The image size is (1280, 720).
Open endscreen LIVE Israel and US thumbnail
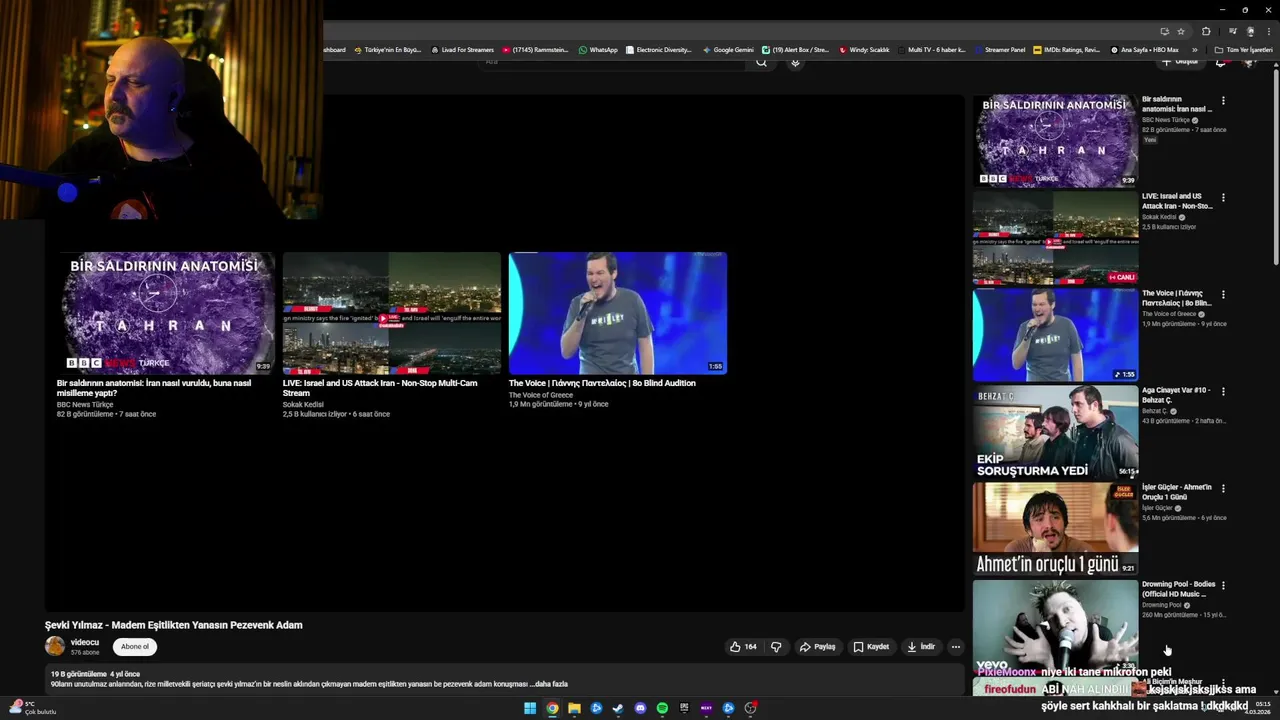coord(392,313)
